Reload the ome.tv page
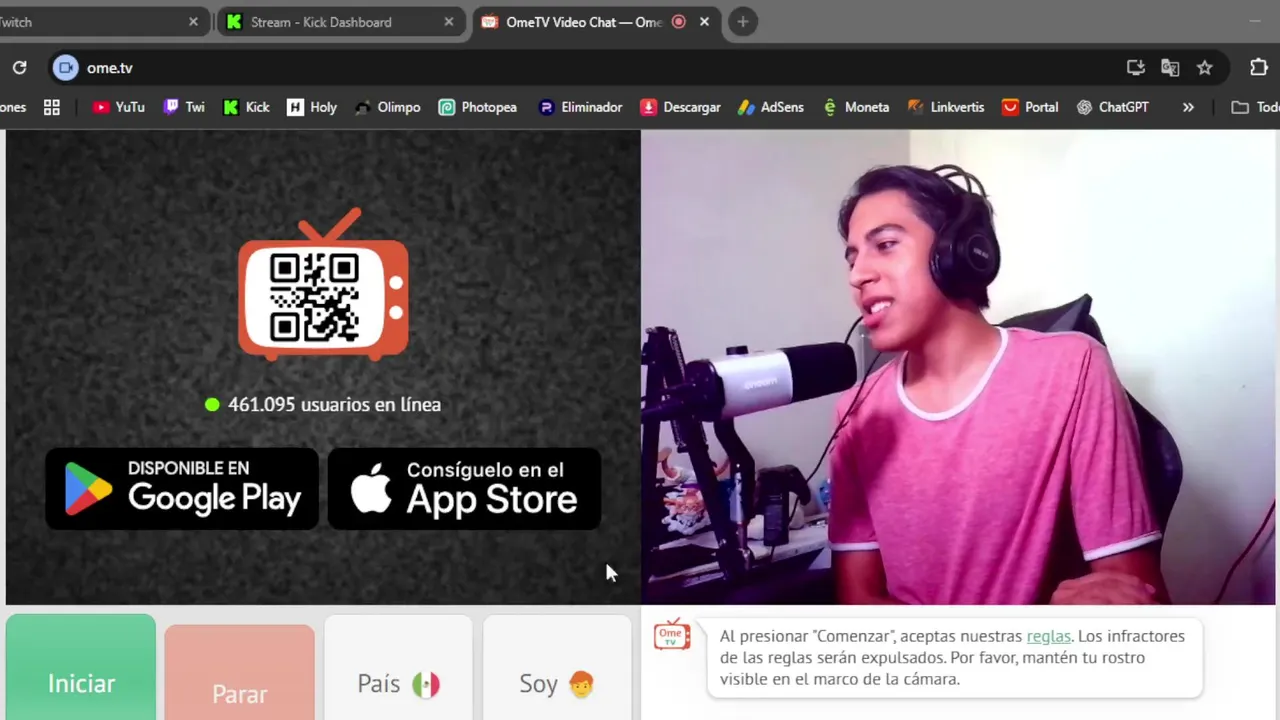Screen dimensions: 1280x720 click(x=19, y=68)
